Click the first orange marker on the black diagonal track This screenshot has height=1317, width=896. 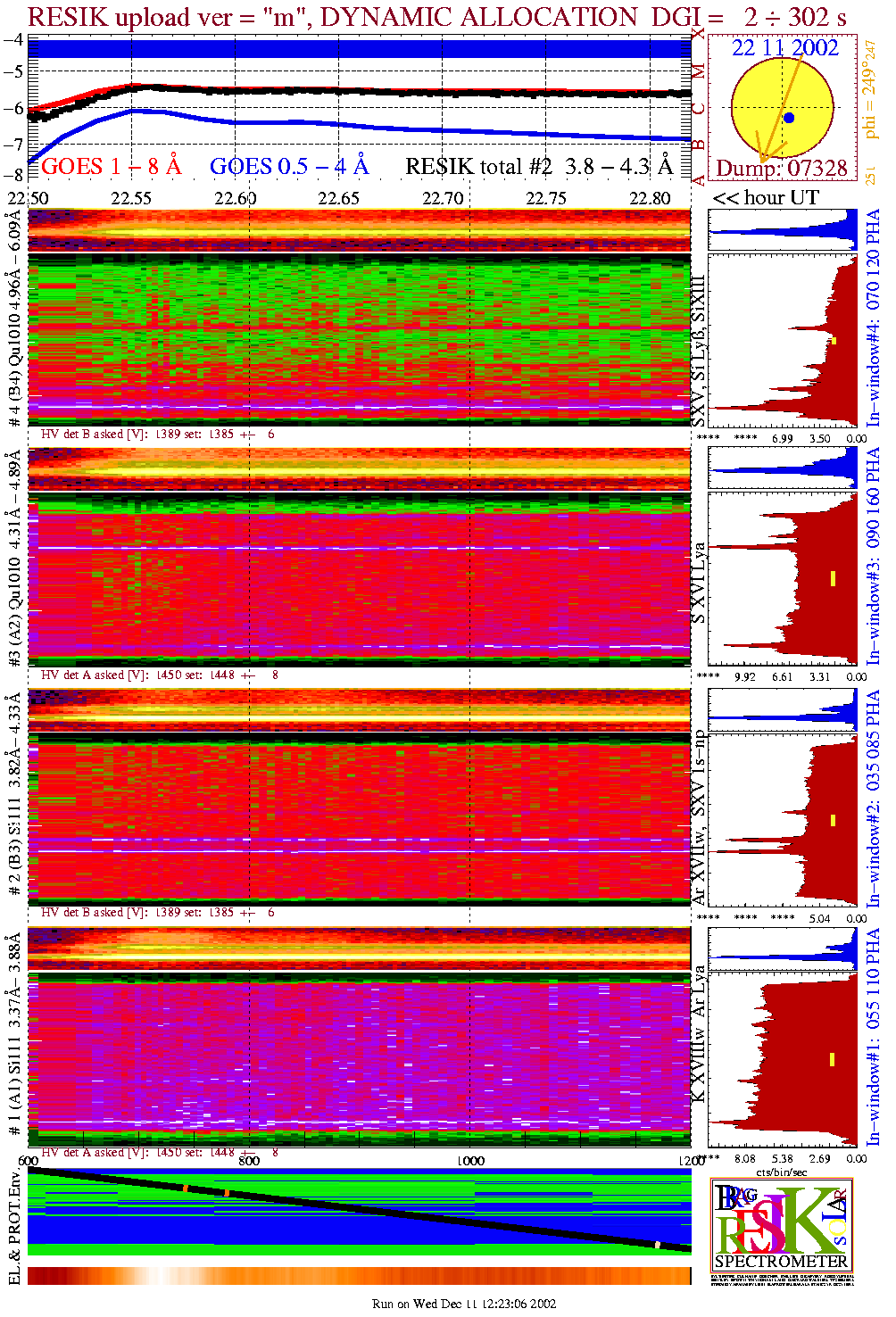(x=186, y=1188)
